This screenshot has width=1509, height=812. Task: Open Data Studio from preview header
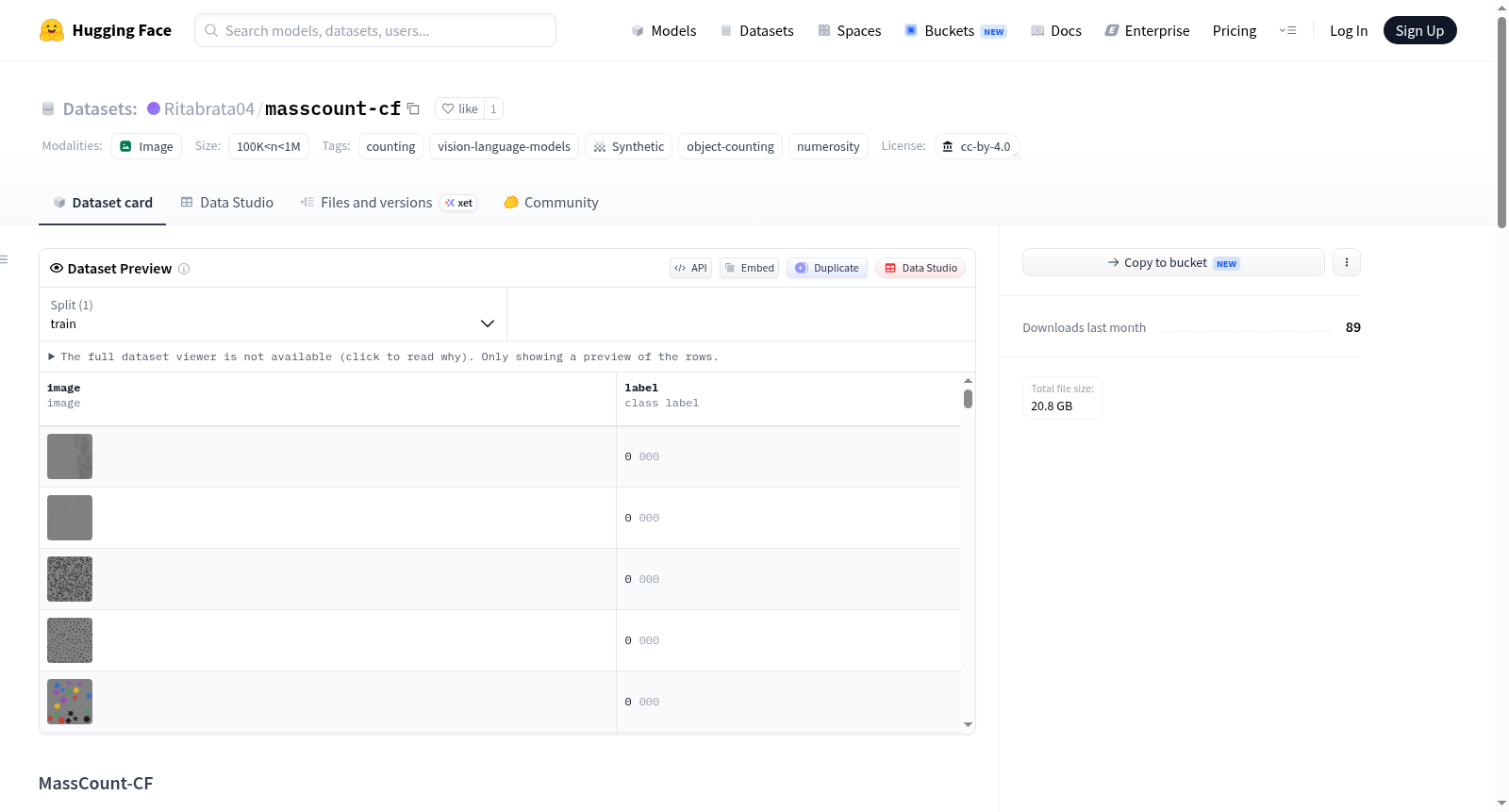click(x=920, y=268)
